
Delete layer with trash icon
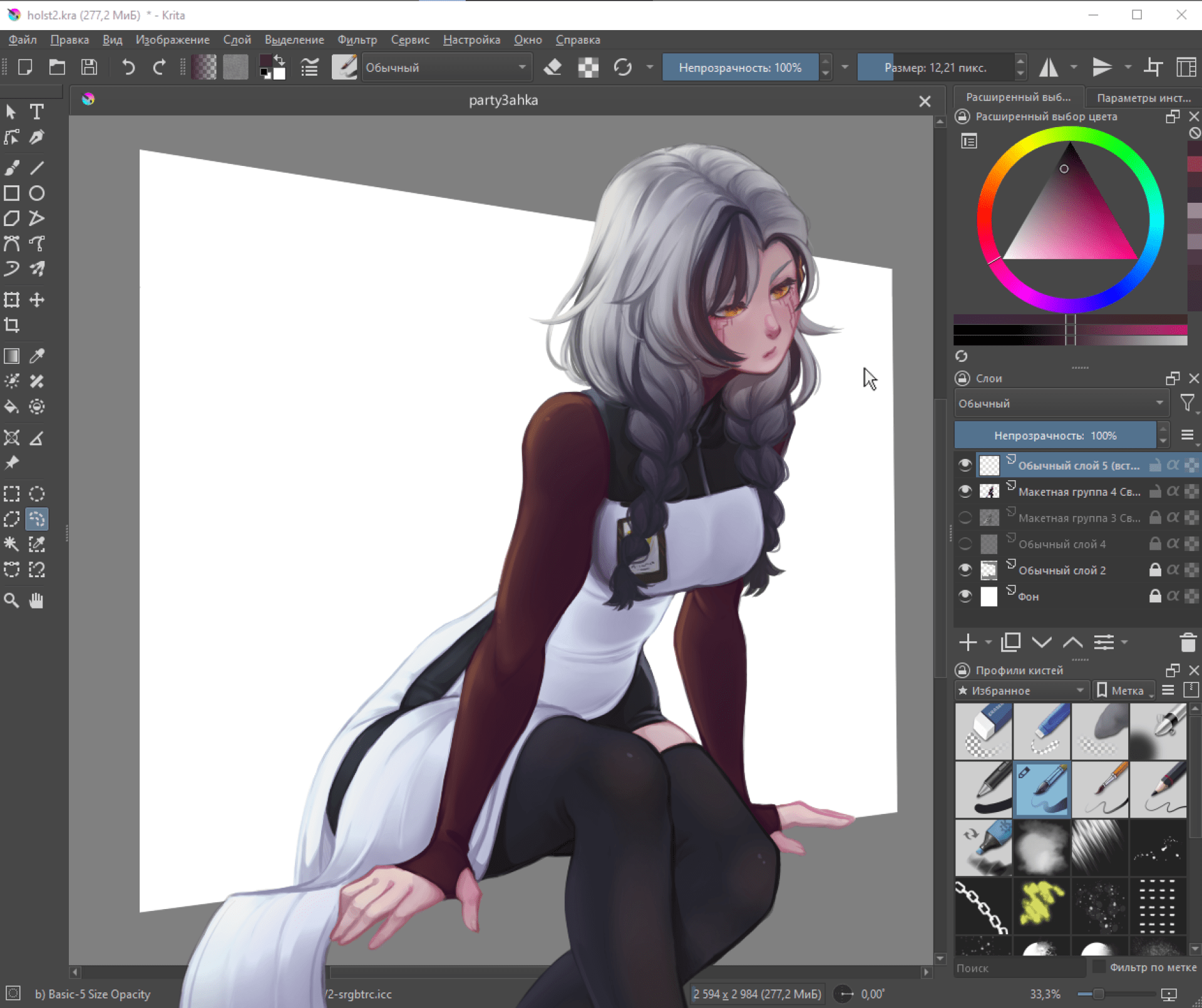point(1188,642)
